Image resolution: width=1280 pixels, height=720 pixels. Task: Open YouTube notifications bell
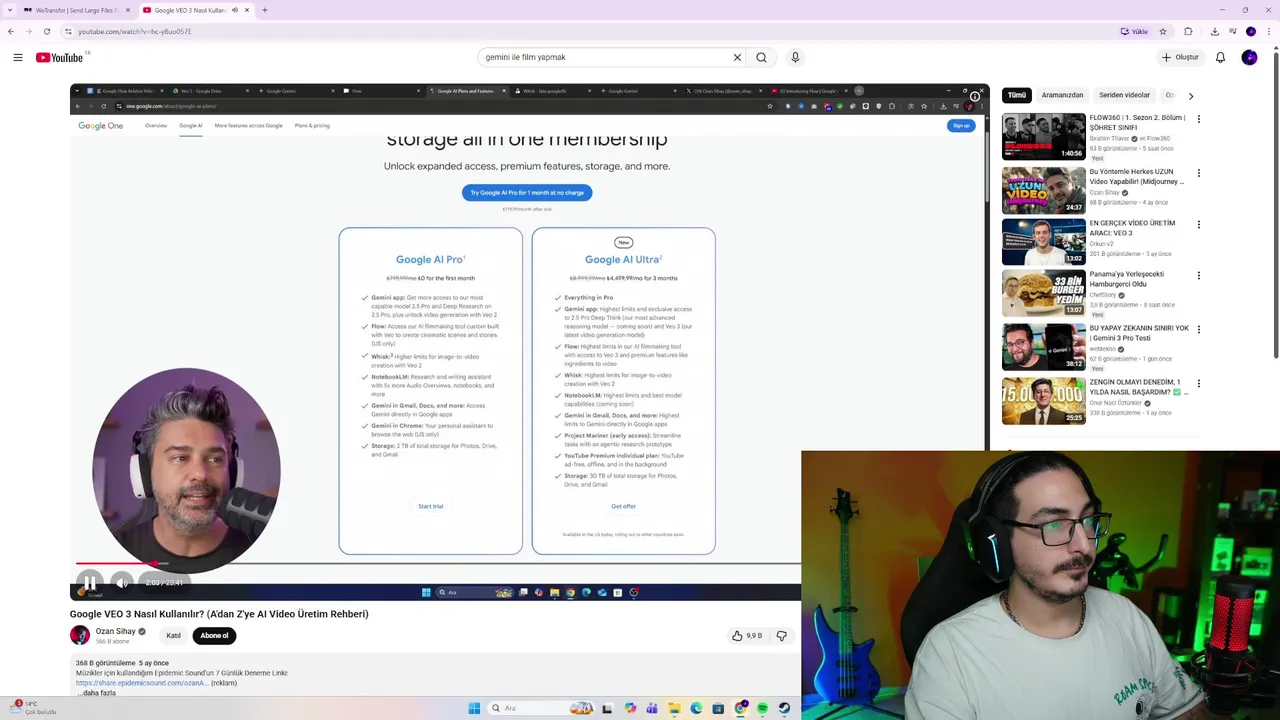[x=1220, y=57]
